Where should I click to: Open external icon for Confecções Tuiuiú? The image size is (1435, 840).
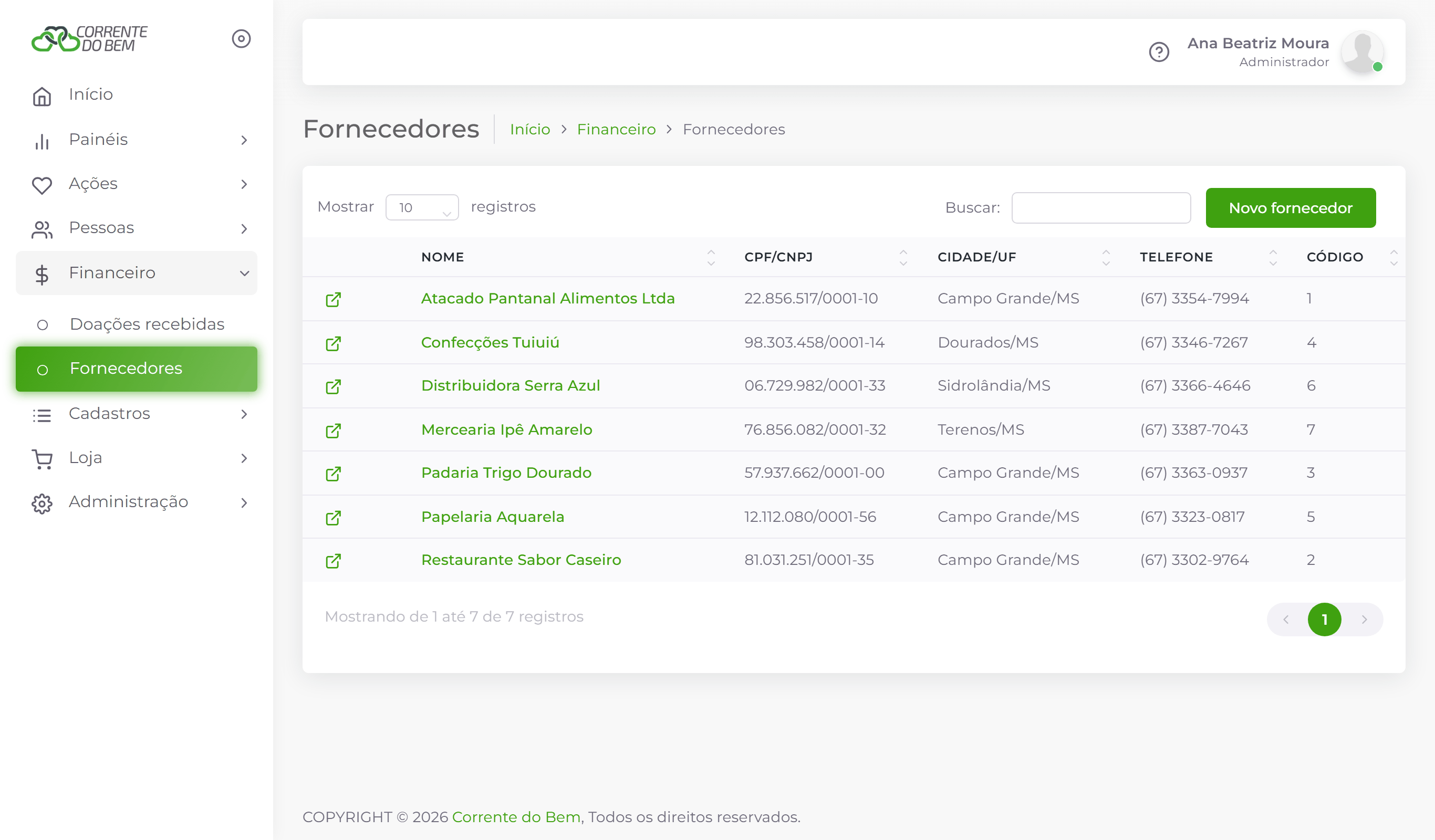click(333, 343)
